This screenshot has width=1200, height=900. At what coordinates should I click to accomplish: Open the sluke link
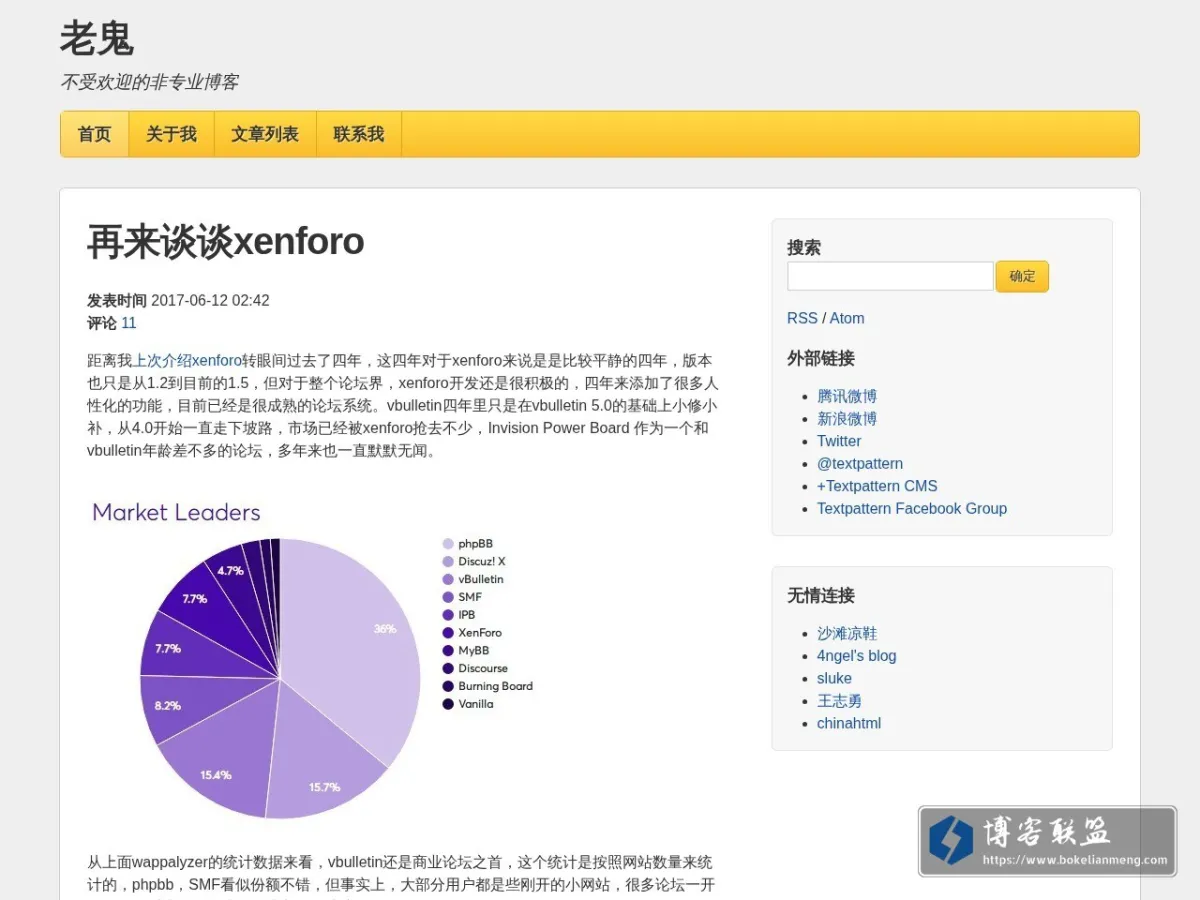pyautogui.click(x=834, y=678)
